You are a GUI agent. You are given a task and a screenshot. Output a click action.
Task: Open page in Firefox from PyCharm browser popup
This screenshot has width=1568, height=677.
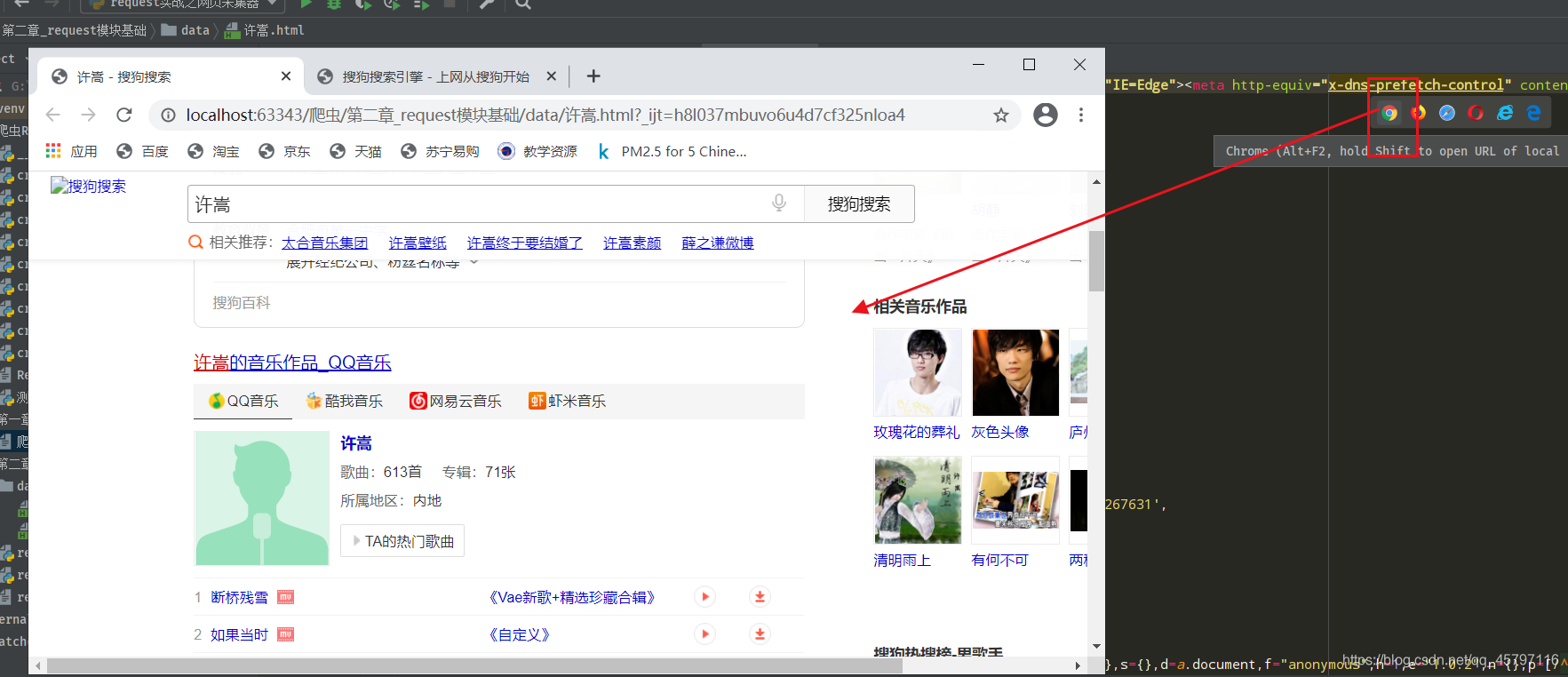pyautogui.click(x=1418, y=113)
